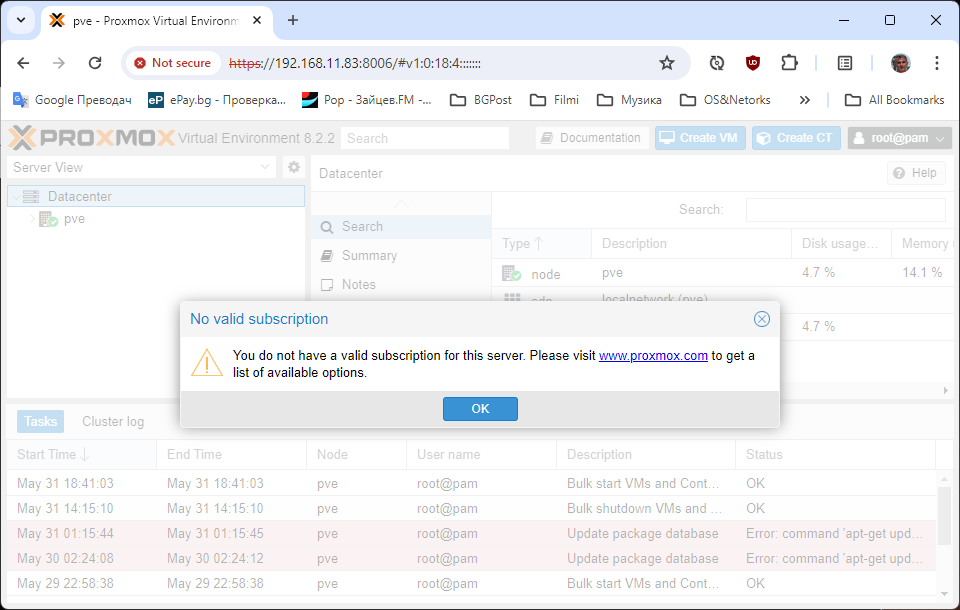Open the www.proxmox.com link

[x=653, y=355]
